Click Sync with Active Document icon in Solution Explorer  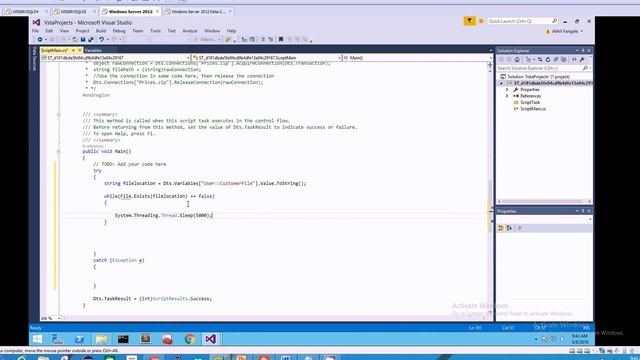point(540,60)
